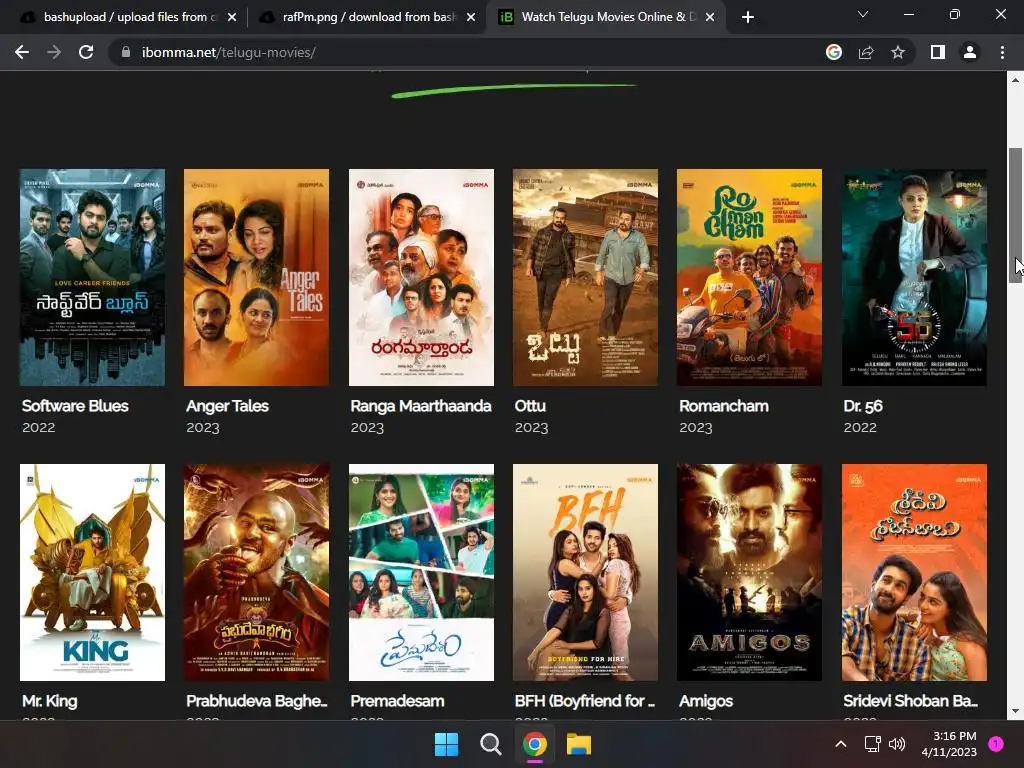Close the rafPm.png tab
This screenshot has width=1024, height=768.
pos(471,17)
